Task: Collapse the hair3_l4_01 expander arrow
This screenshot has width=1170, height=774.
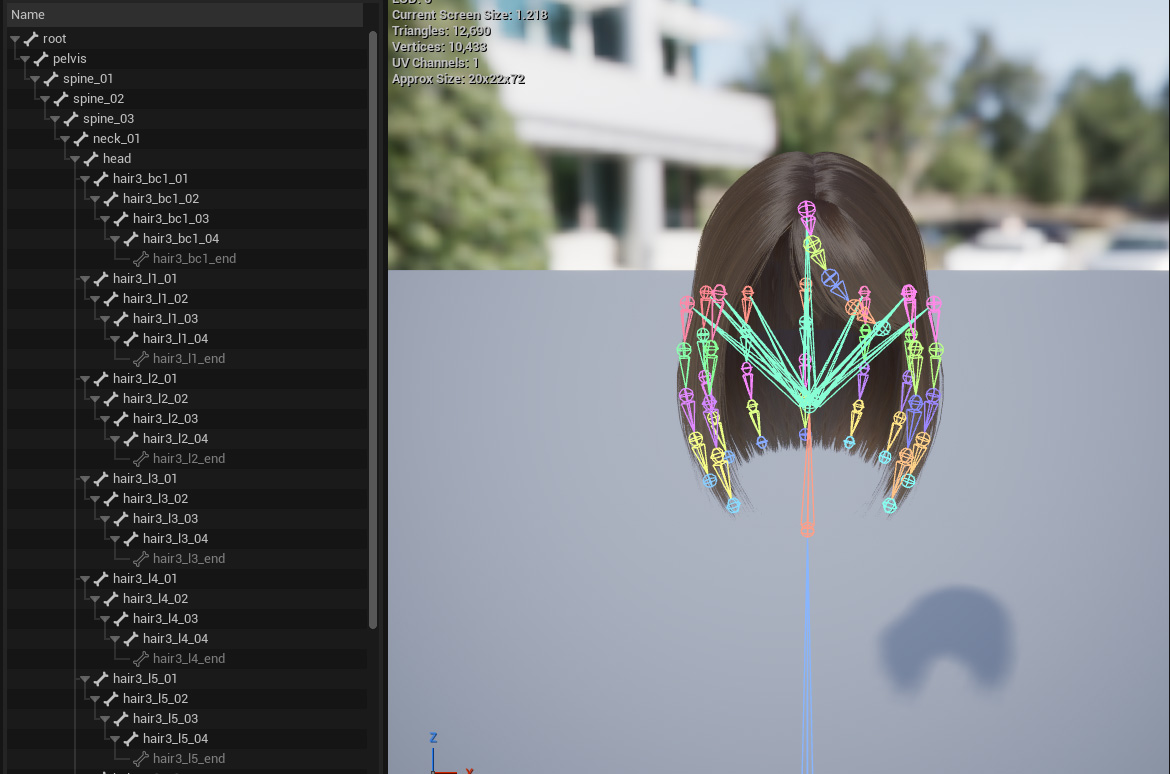Action: pos(85,579)
